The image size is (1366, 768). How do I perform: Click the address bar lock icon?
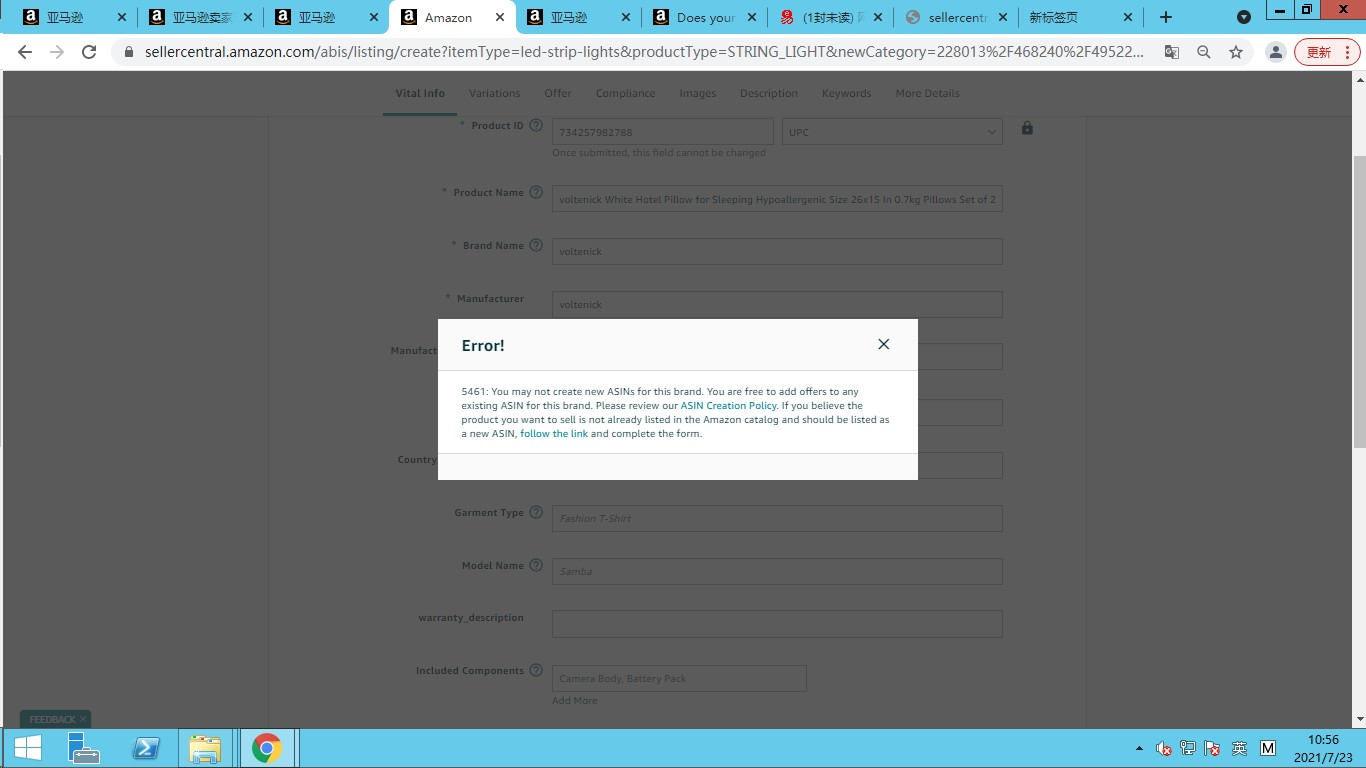pos(129,52)
